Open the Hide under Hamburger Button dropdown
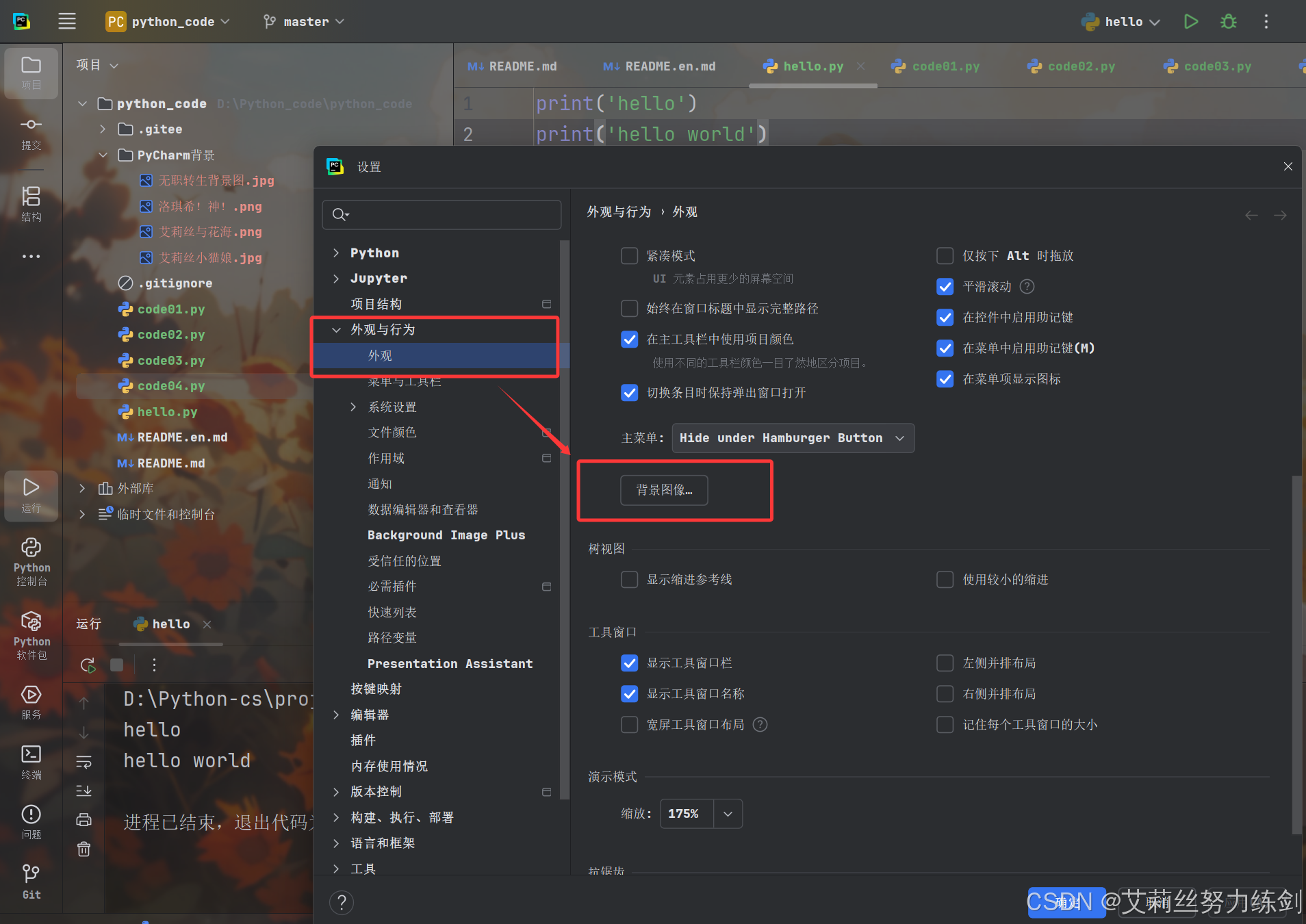1306x924 pixels. click(x=792, y=438)
